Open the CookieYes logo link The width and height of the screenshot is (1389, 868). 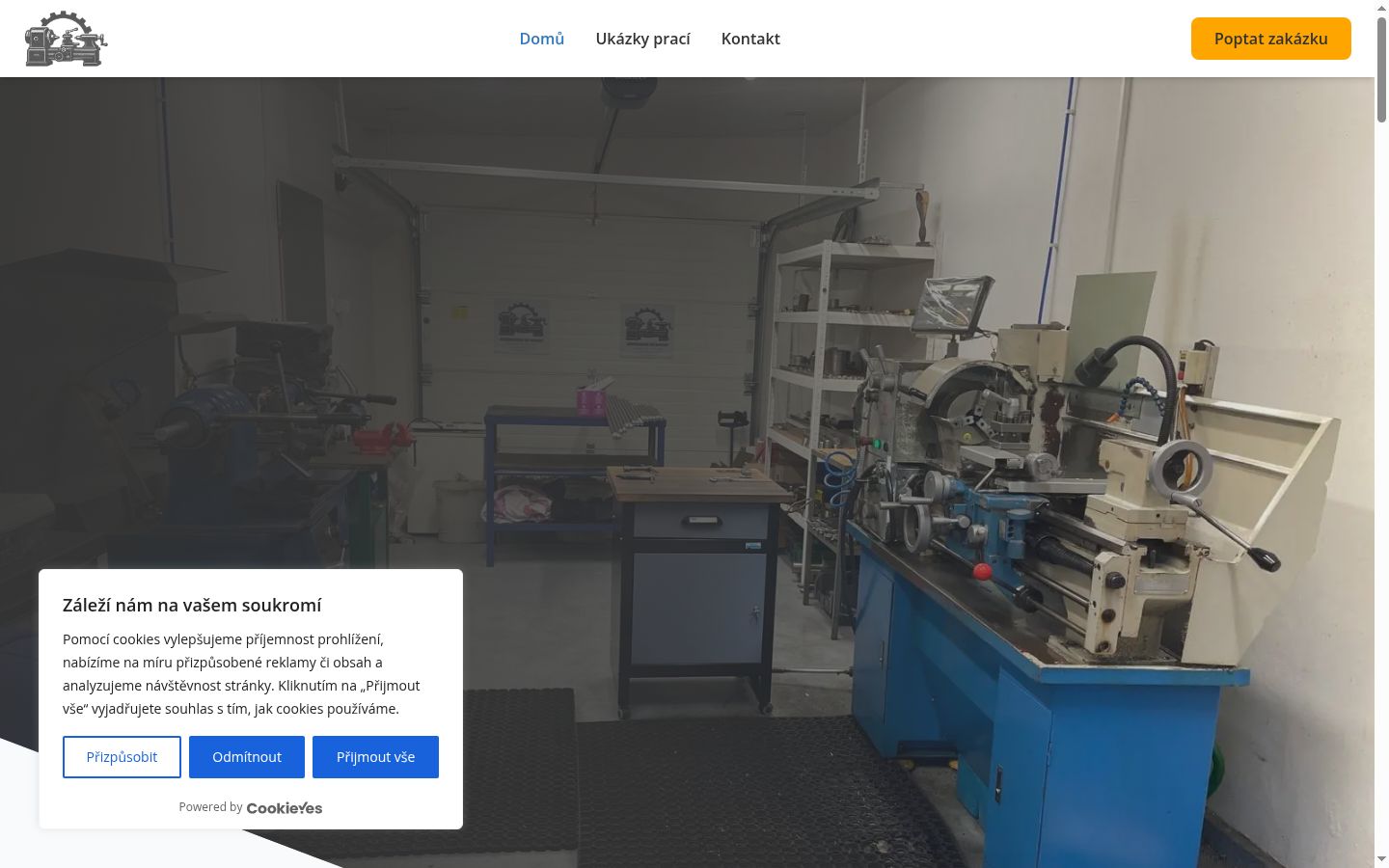(285, 808)
